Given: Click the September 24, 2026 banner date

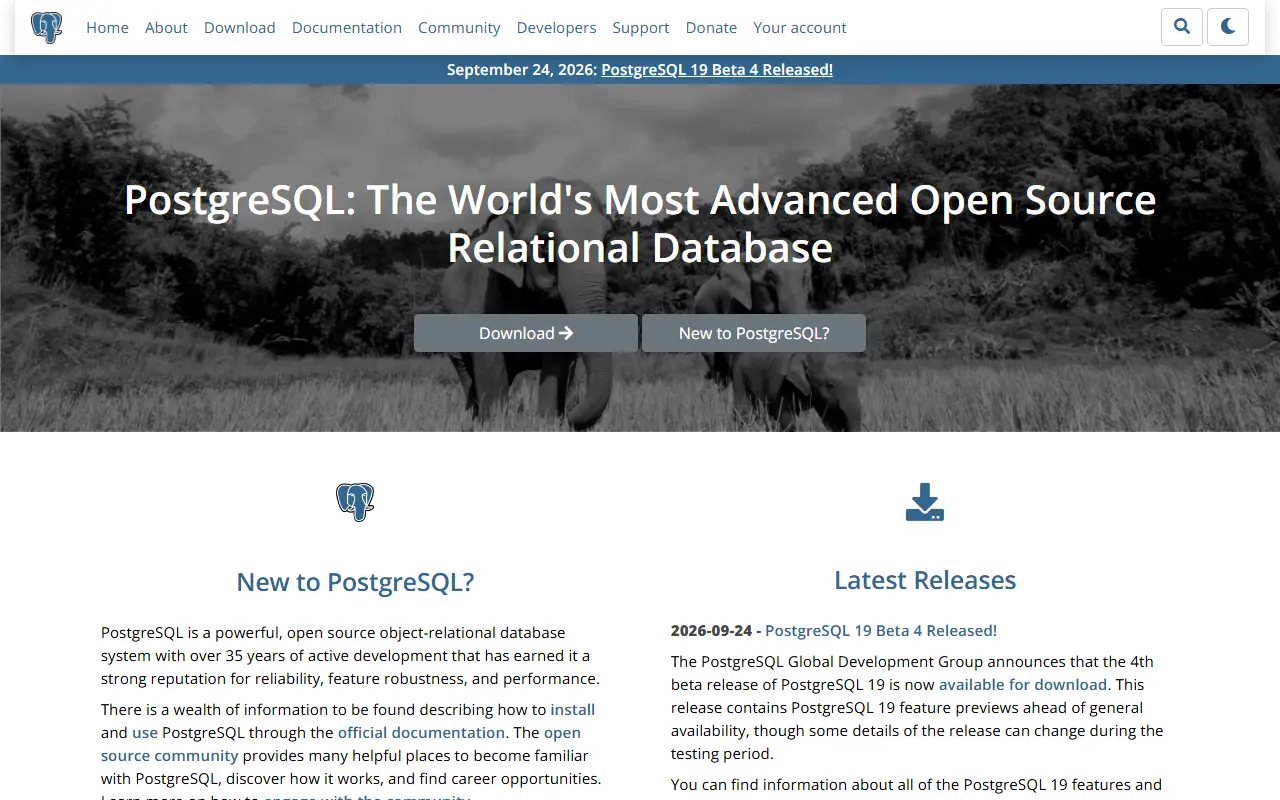Looking at the screenshot, I should click(522, 69).
